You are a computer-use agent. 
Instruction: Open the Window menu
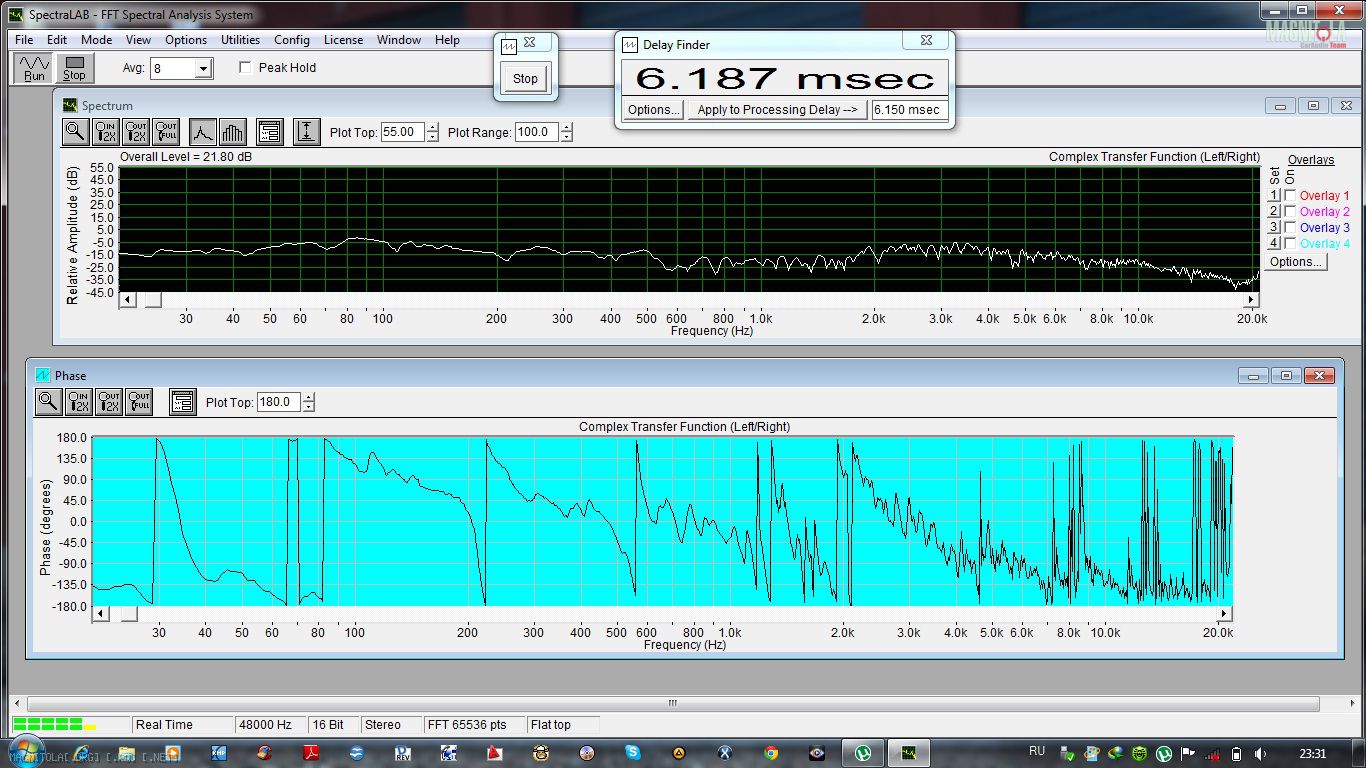(398, 40)
